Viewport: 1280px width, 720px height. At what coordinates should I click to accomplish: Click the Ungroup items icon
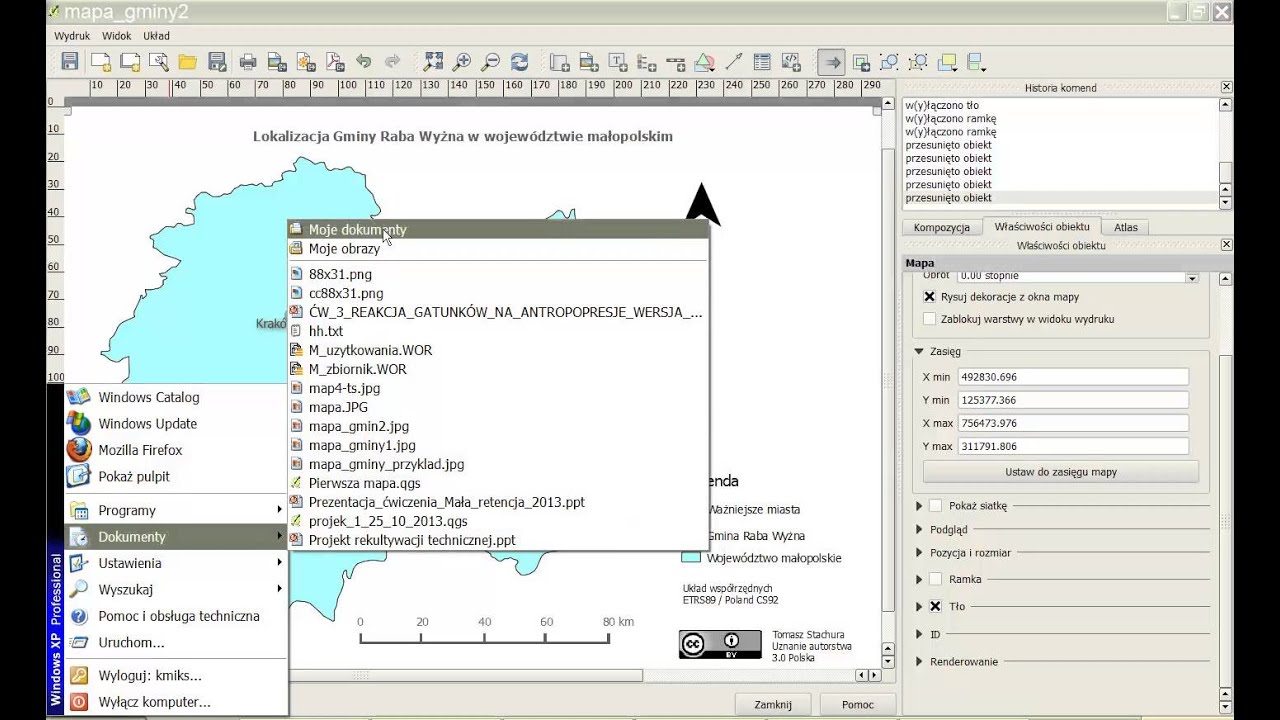click(x=918, y=62)
